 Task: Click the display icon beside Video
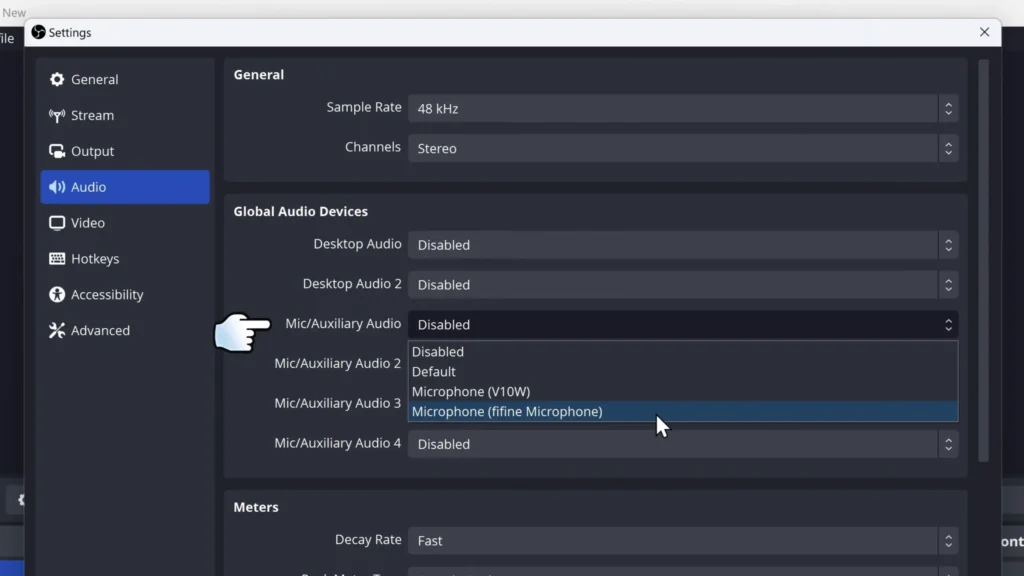pos(57,223)
